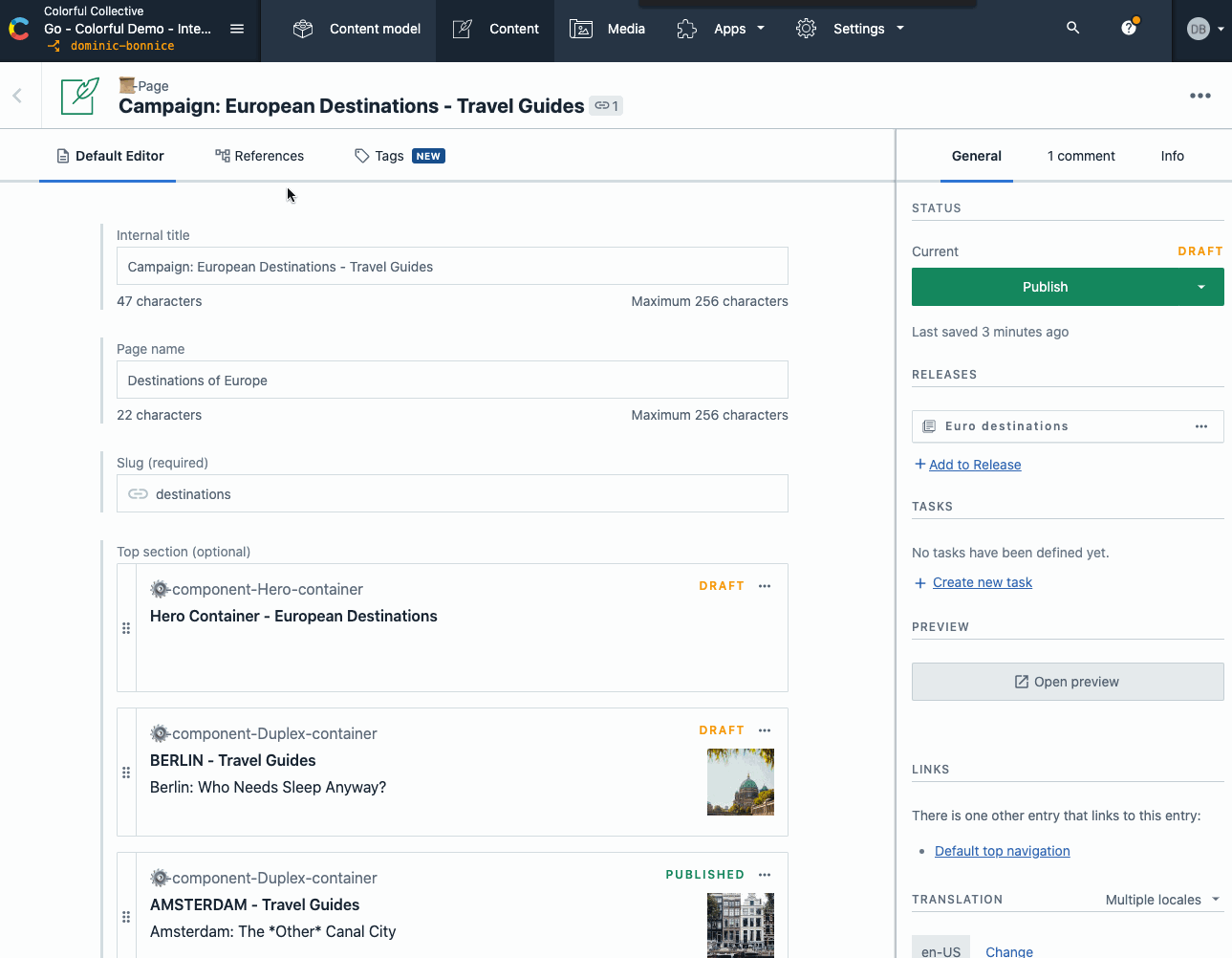Click the slug link icon
Viewport: 1232px width, 958px height.
tap(139, 494)
